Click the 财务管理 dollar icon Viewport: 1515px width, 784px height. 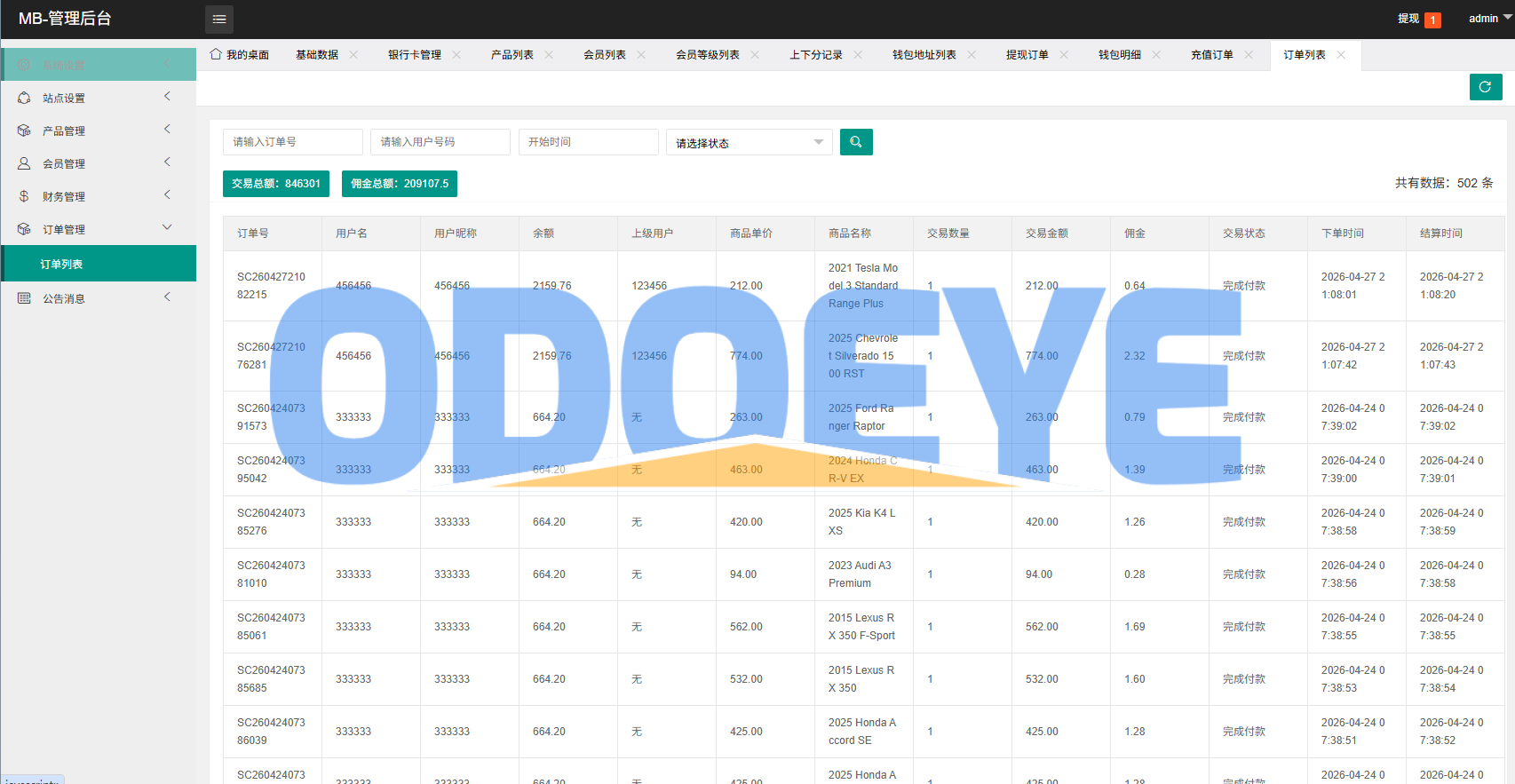click(24, 196)
